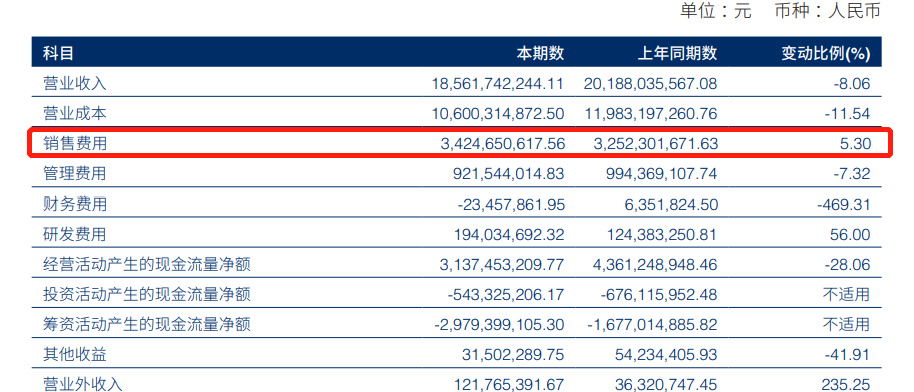The image size is (914, 392).
Task: Click 投资活动产生的现金流量净额 label
Action: (147, 295)
